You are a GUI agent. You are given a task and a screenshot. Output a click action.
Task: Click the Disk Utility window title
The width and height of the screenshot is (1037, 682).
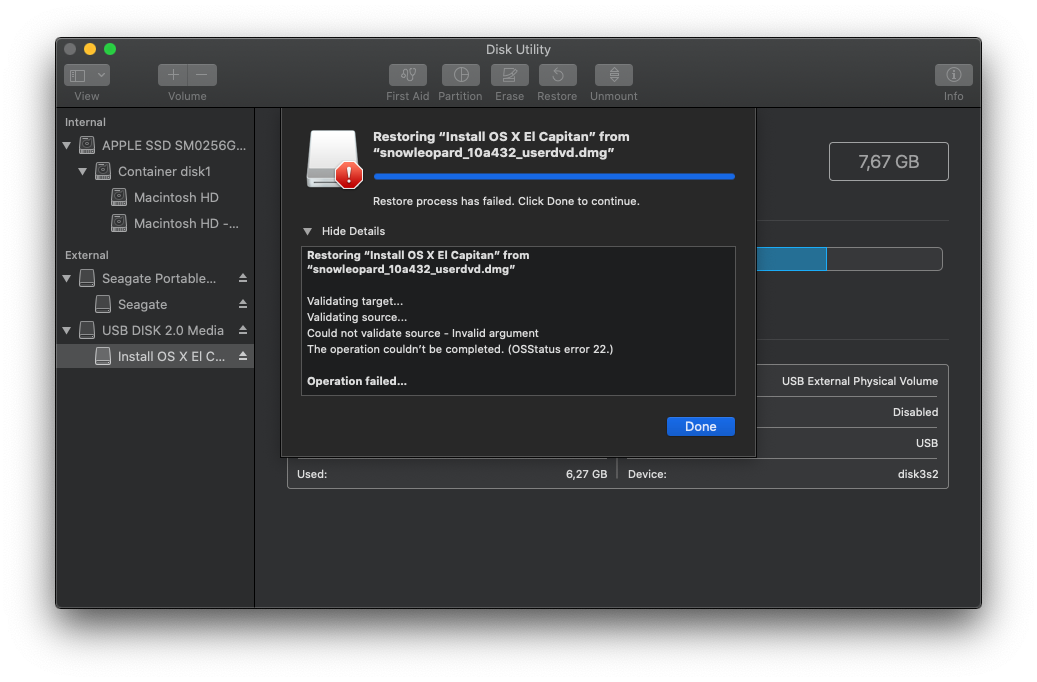518,50
